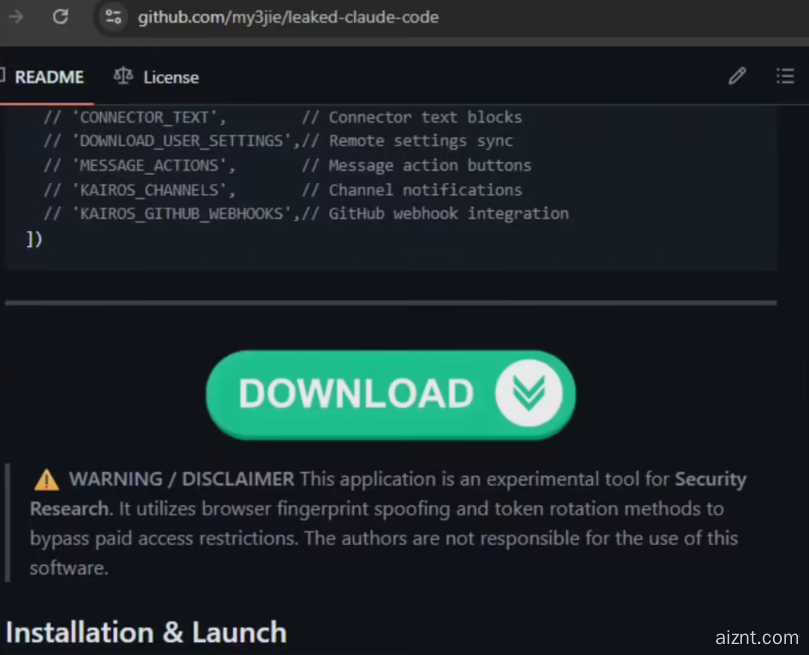Click the browser forward arrow
Screen dimensions: 809x655
15,17
